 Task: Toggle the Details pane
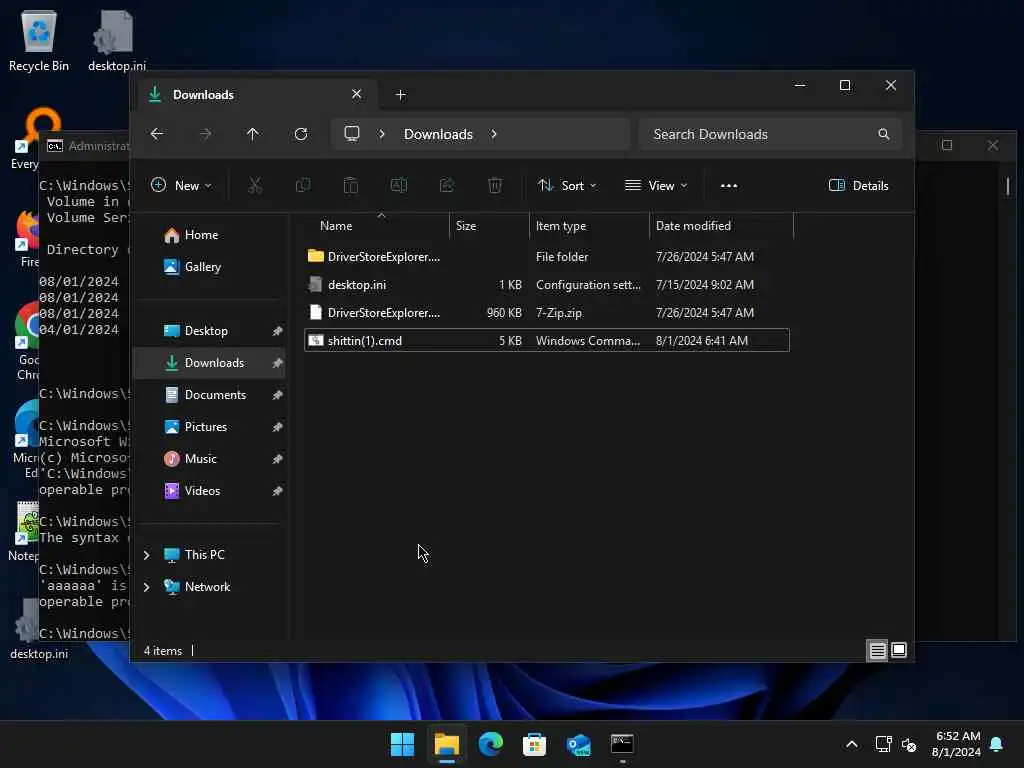(x=858, y=185)
